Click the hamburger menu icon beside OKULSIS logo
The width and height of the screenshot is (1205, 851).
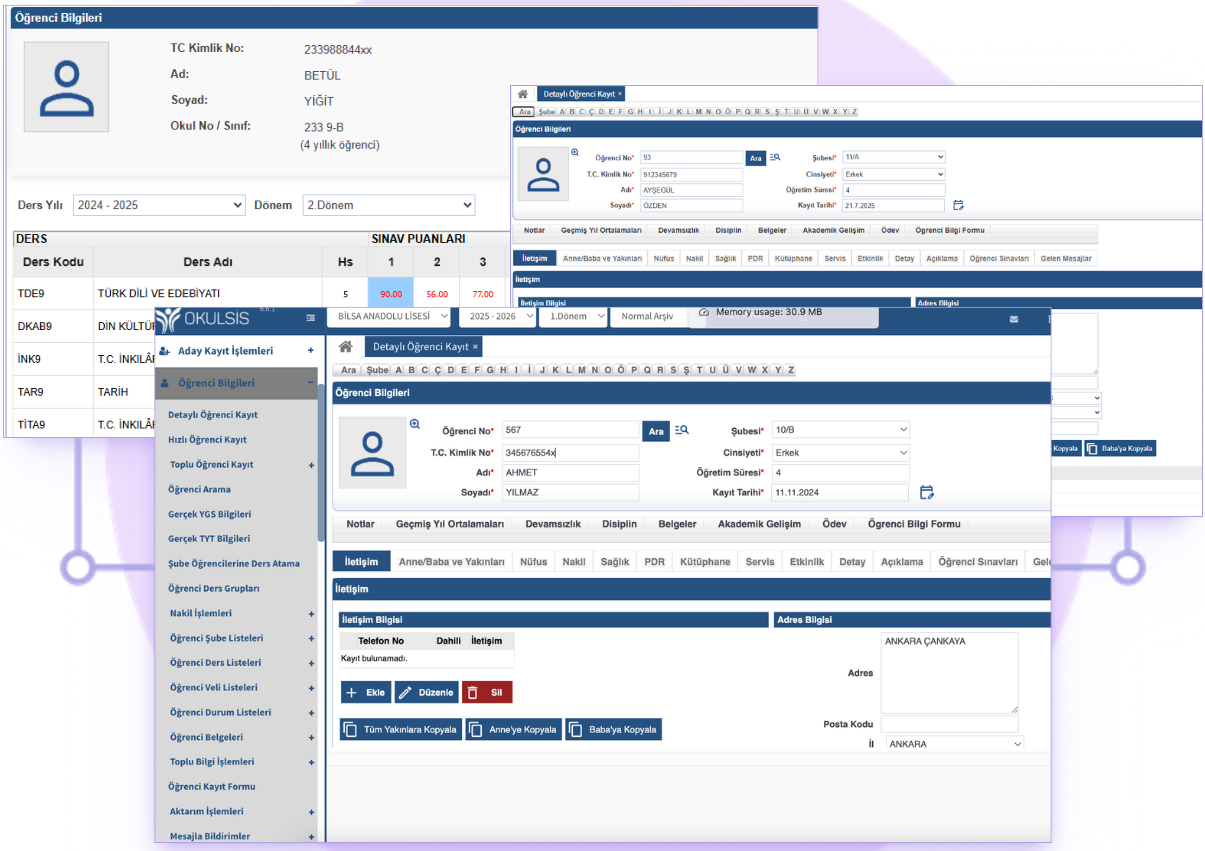(x=310, y=318)
